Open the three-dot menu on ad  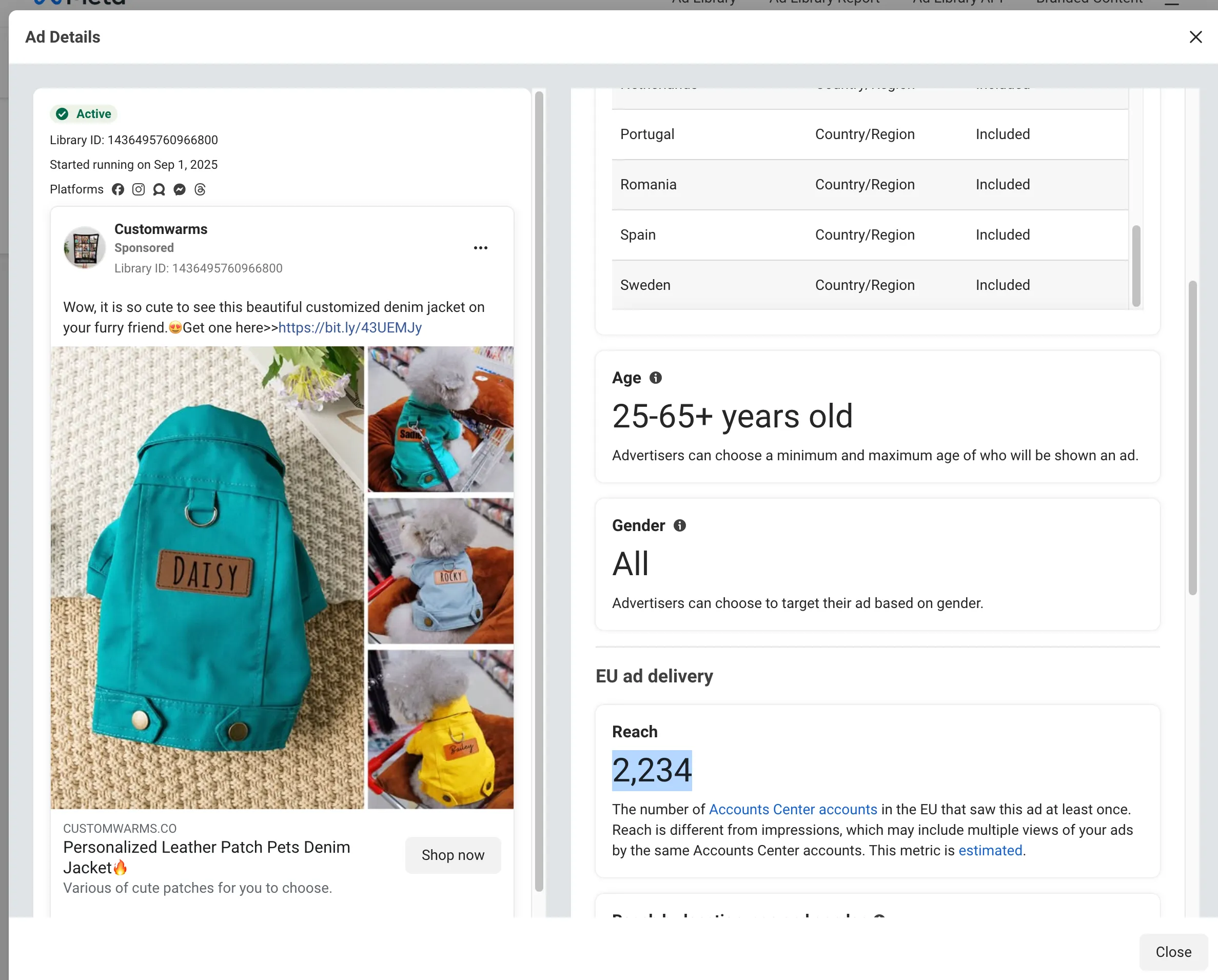tap(480, 248)
